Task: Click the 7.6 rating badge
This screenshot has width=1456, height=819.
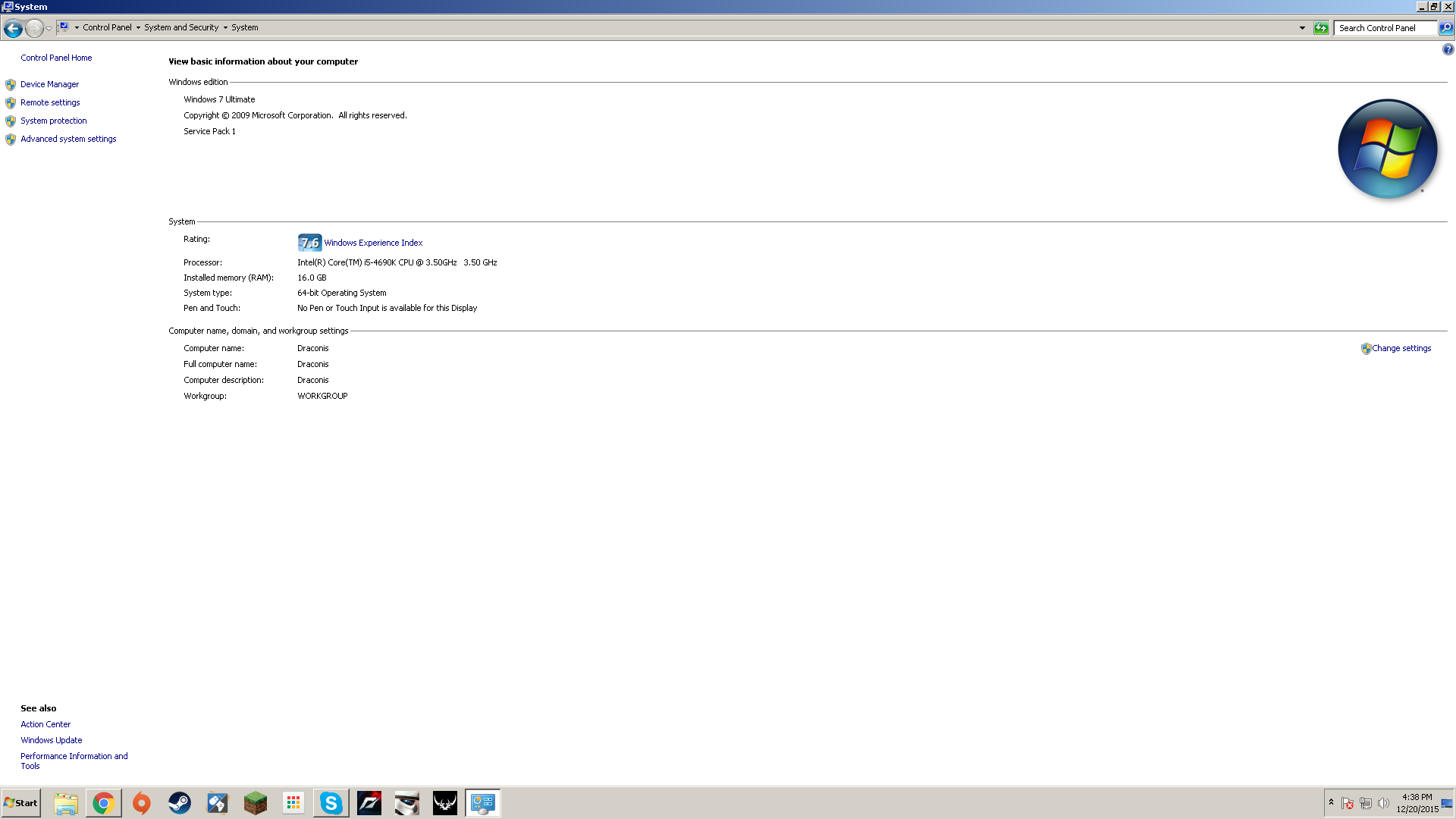Action: coord(309,243)
